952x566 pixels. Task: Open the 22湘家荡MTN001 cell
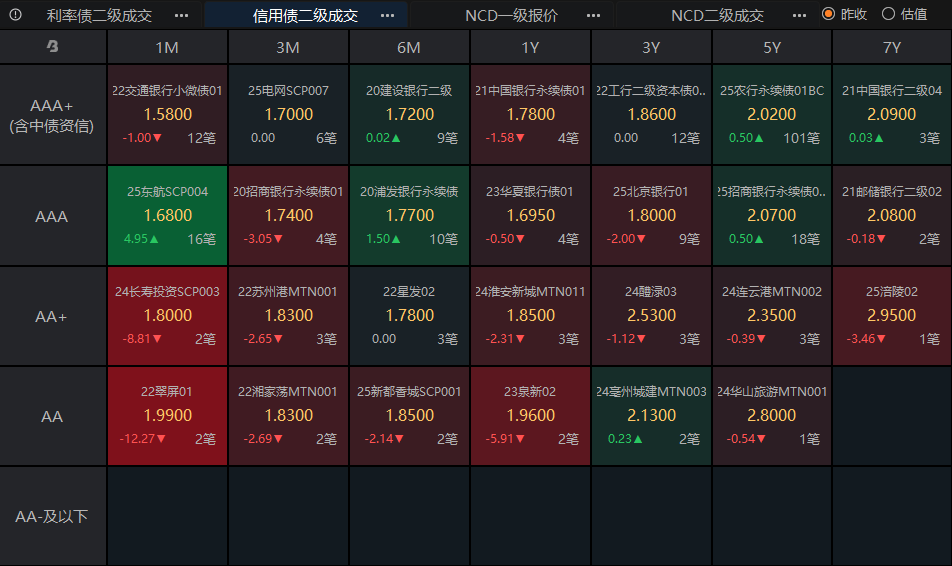click(288, 416)
